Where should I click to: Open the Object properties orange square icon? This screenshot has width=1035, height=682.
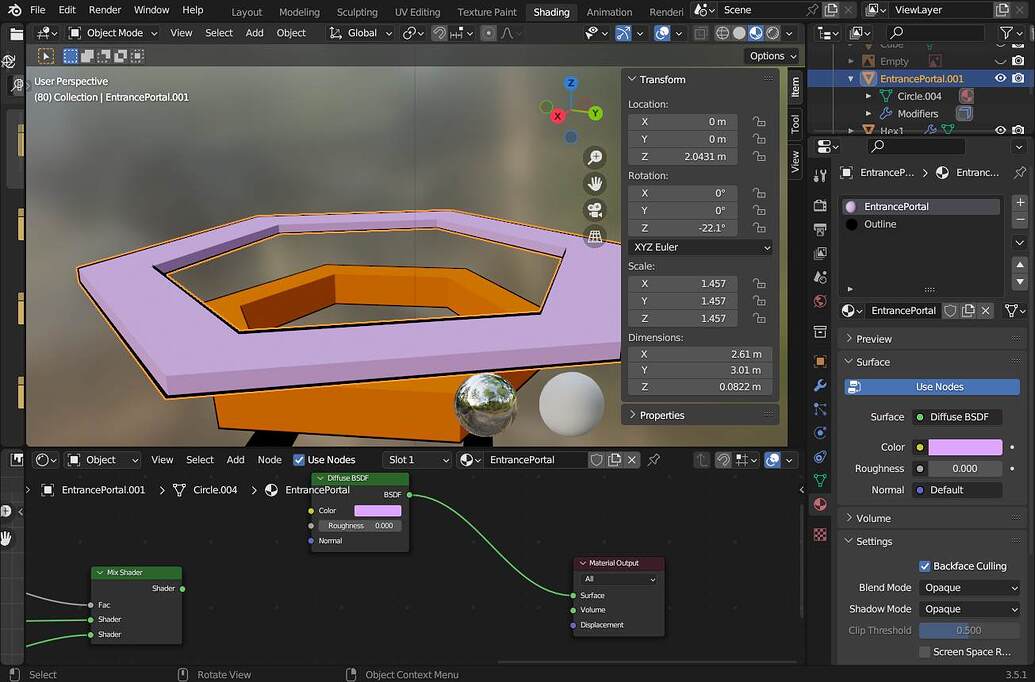click(820, 361)
